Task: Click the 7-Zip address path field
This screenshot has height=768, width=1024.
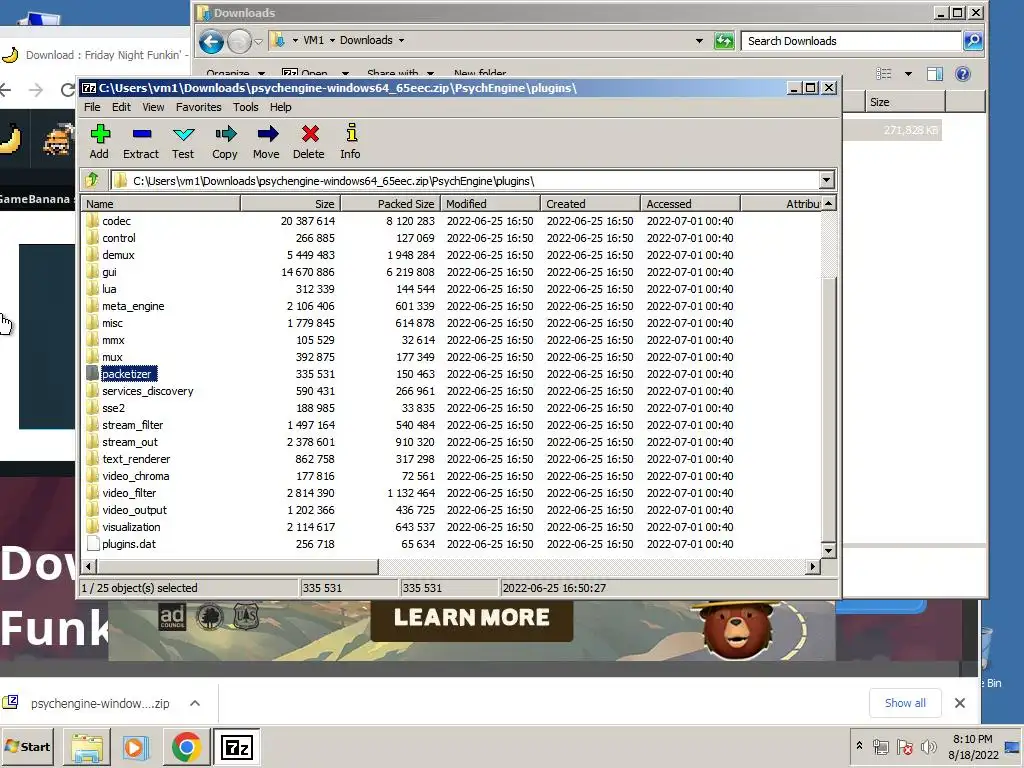Action: 464,181
